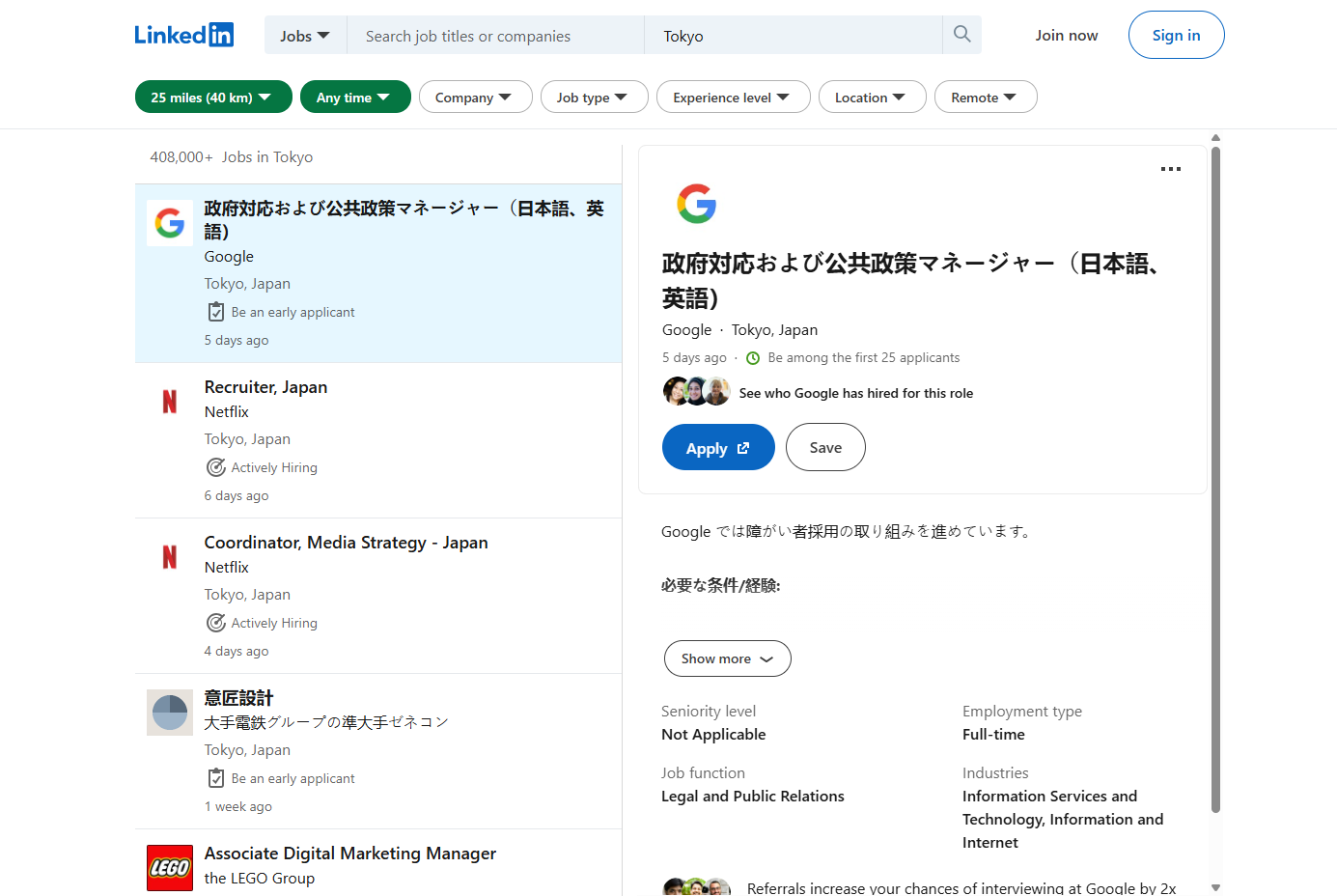Click the Google job title in results list

[x=404, y=220]
